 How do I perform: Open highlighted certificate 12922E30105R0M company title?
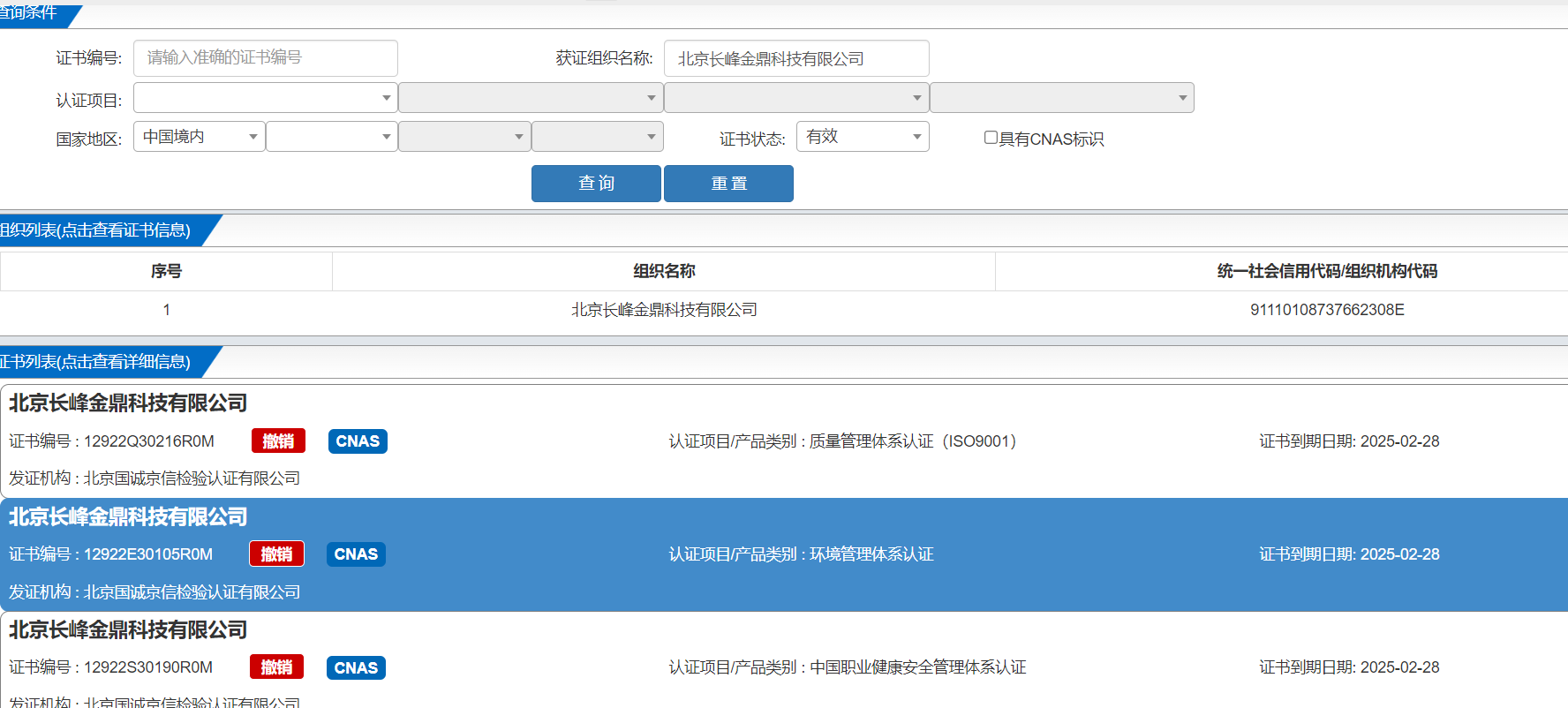click(128, 517)
